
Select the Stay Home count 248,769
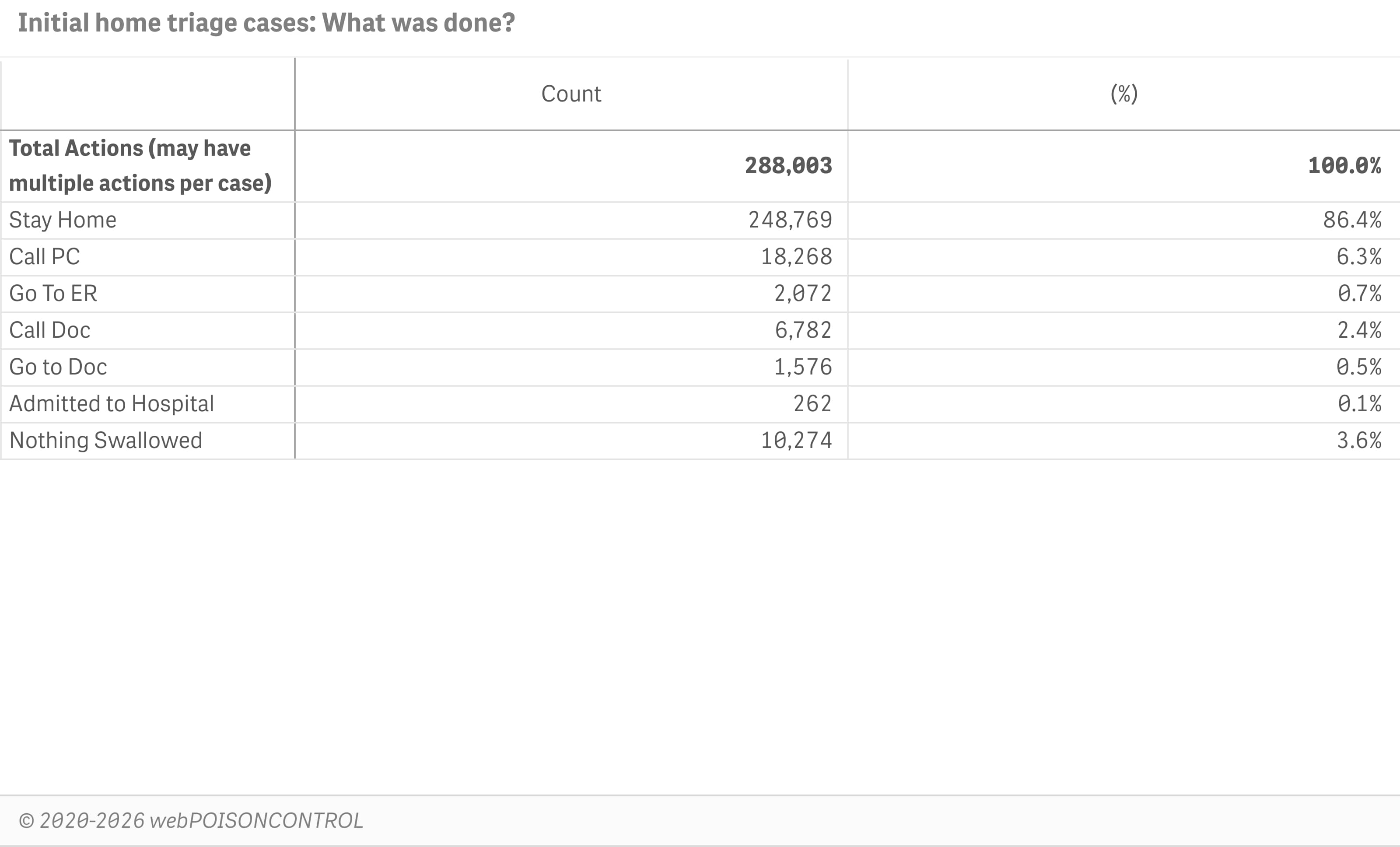coord(790,220)
